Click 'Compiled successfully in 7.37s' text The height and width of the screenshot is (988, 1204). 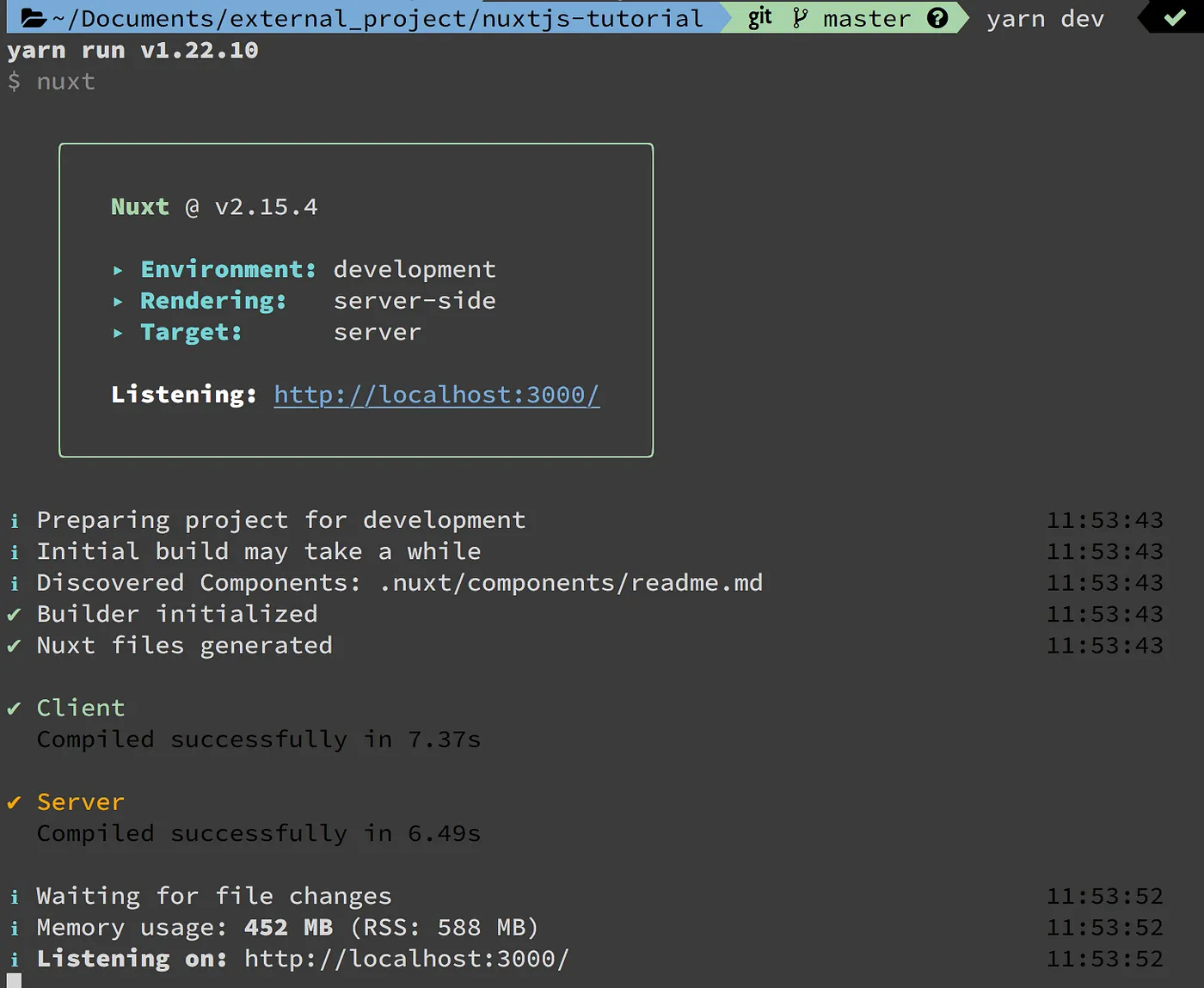(259, 739)
